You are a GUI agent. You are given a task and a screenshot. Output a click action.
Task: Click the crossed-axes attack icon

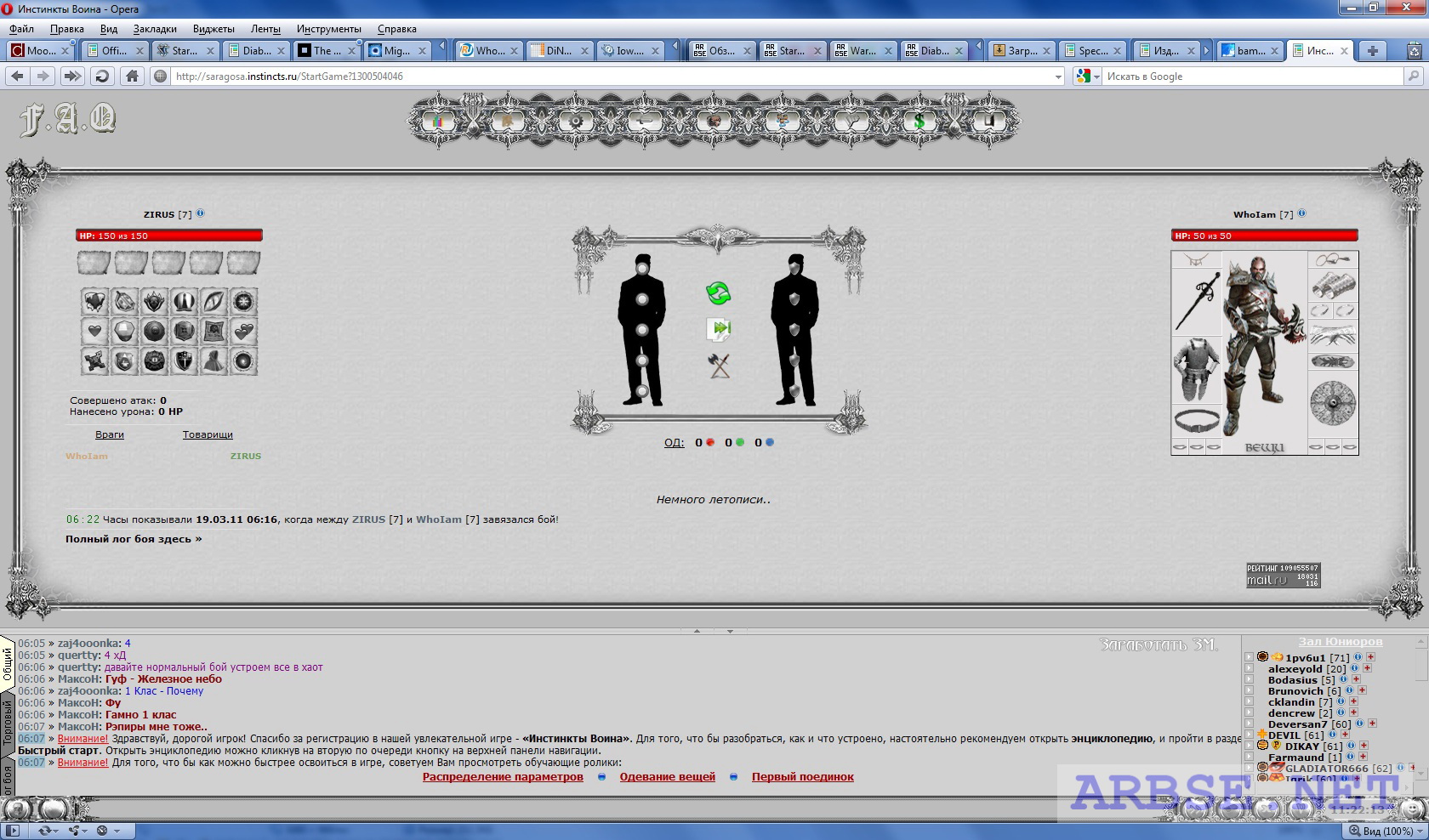point(719,366)
